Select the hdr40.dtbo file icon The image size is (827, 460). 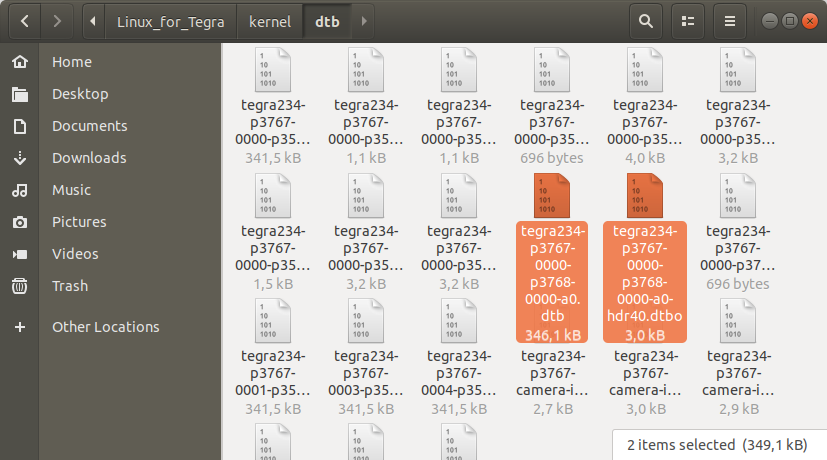pyautogui.click(x=645, y=196)
